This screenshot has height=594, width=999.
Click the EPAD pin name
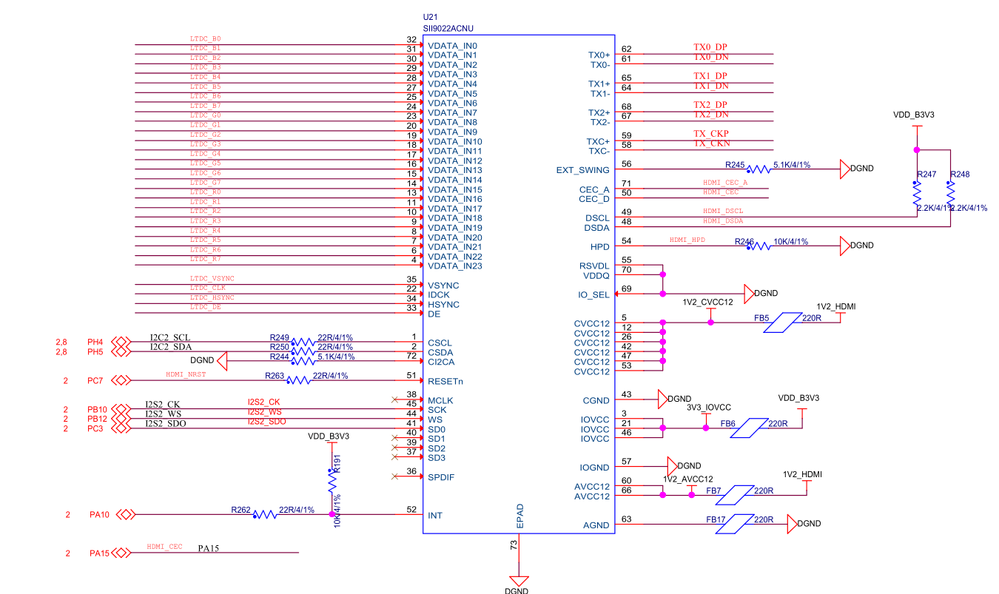pyautogui.click(x=520, y=516)
